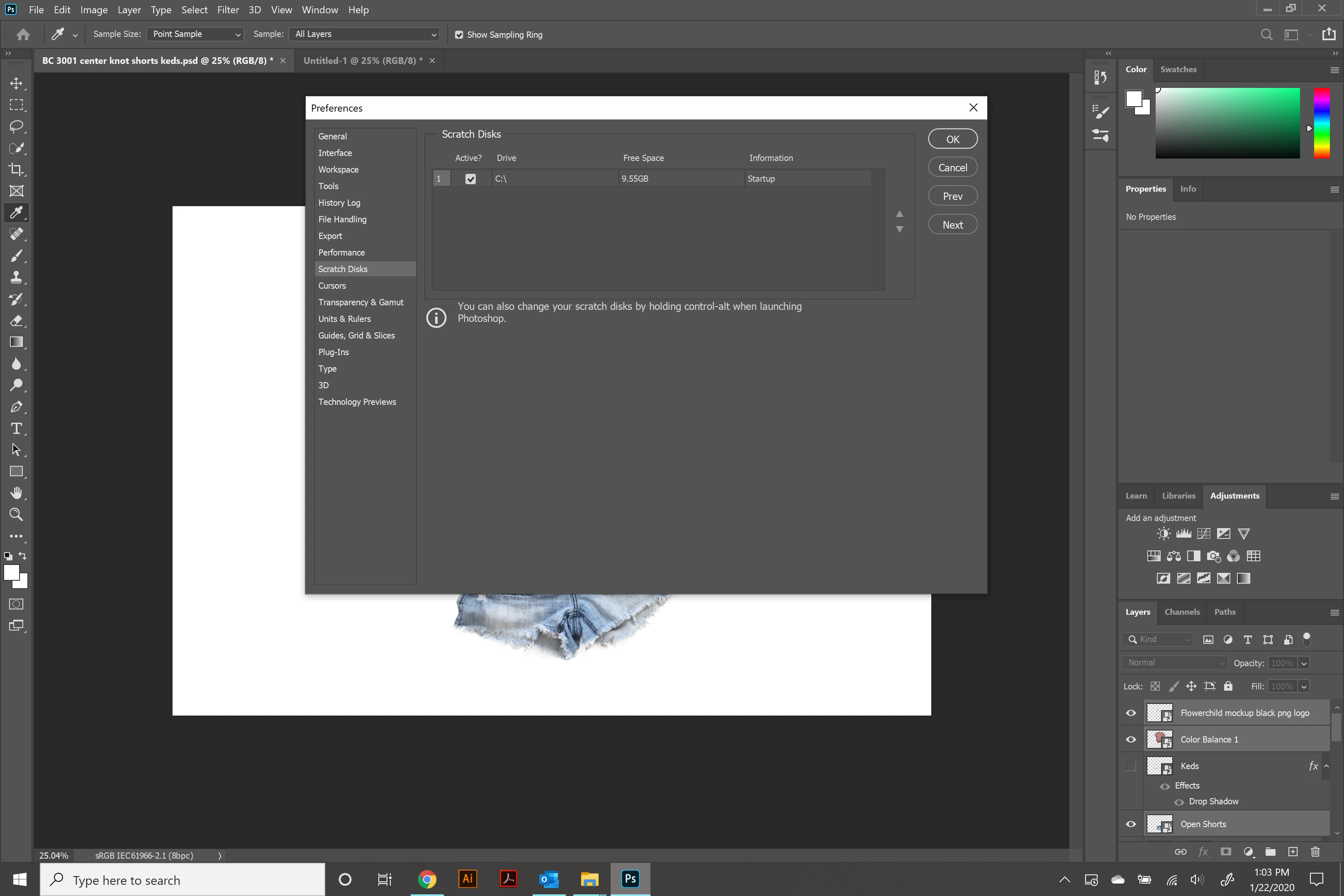Click delete layer trash icon
The width and height of the screenshot is (1344, 896).
tap(1315, 852)
